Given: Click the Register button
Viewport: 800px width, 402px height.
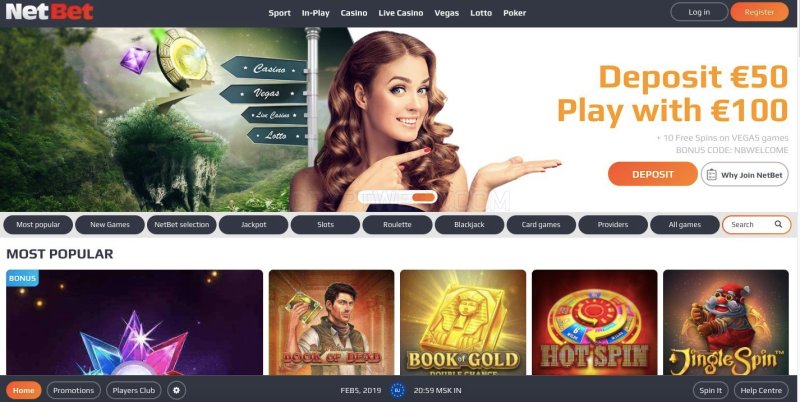Looking at the screenshot, I should [x=759, y=12].
